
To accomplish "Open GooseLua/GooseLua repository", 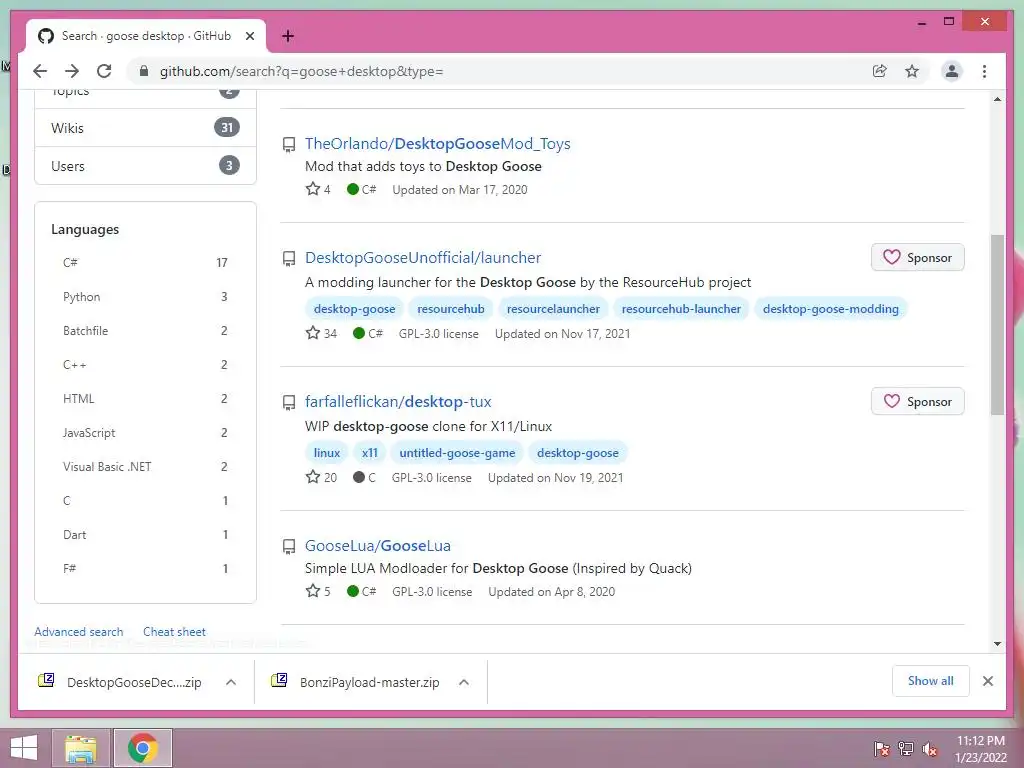I will (377, 545).
